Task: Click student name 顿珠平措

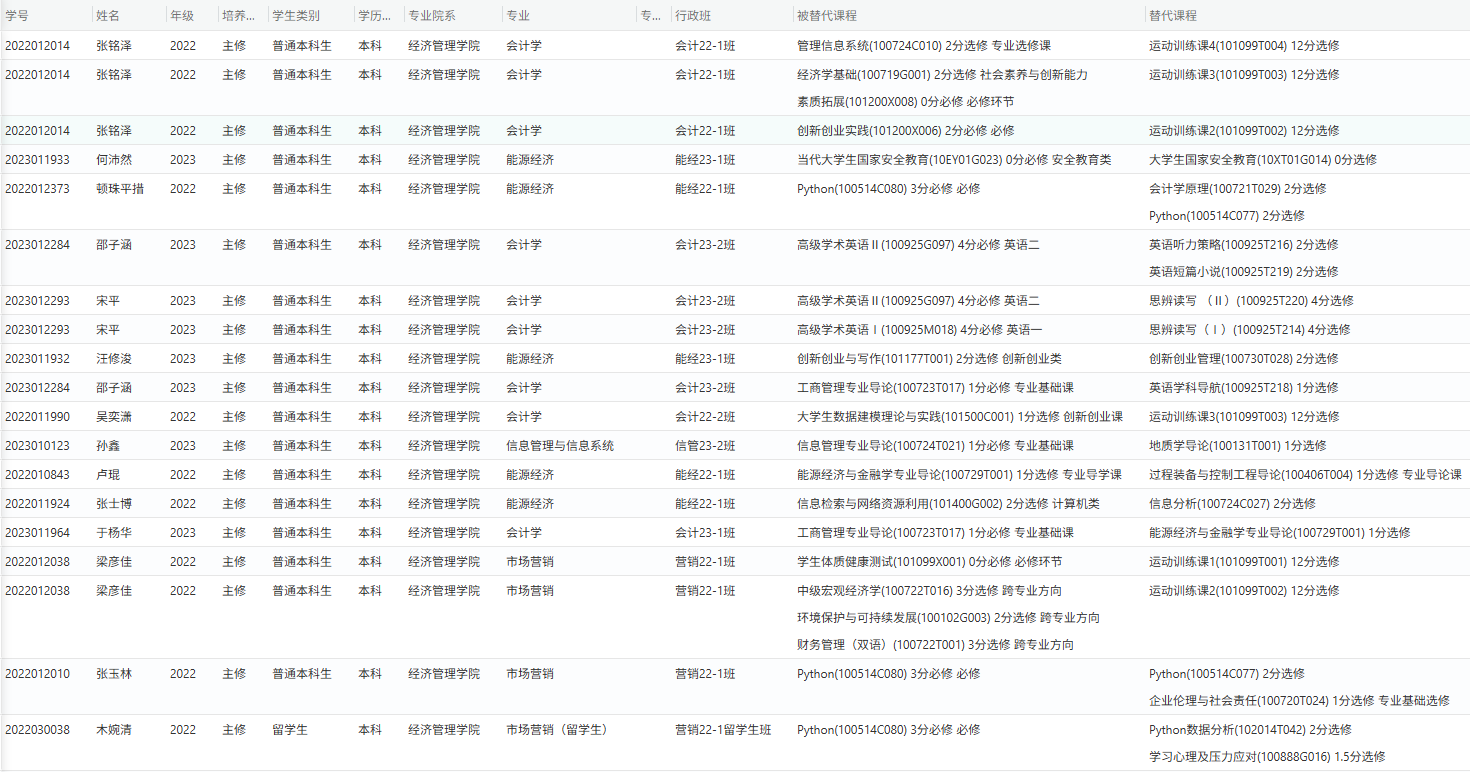Action: [x=119, y=189]
